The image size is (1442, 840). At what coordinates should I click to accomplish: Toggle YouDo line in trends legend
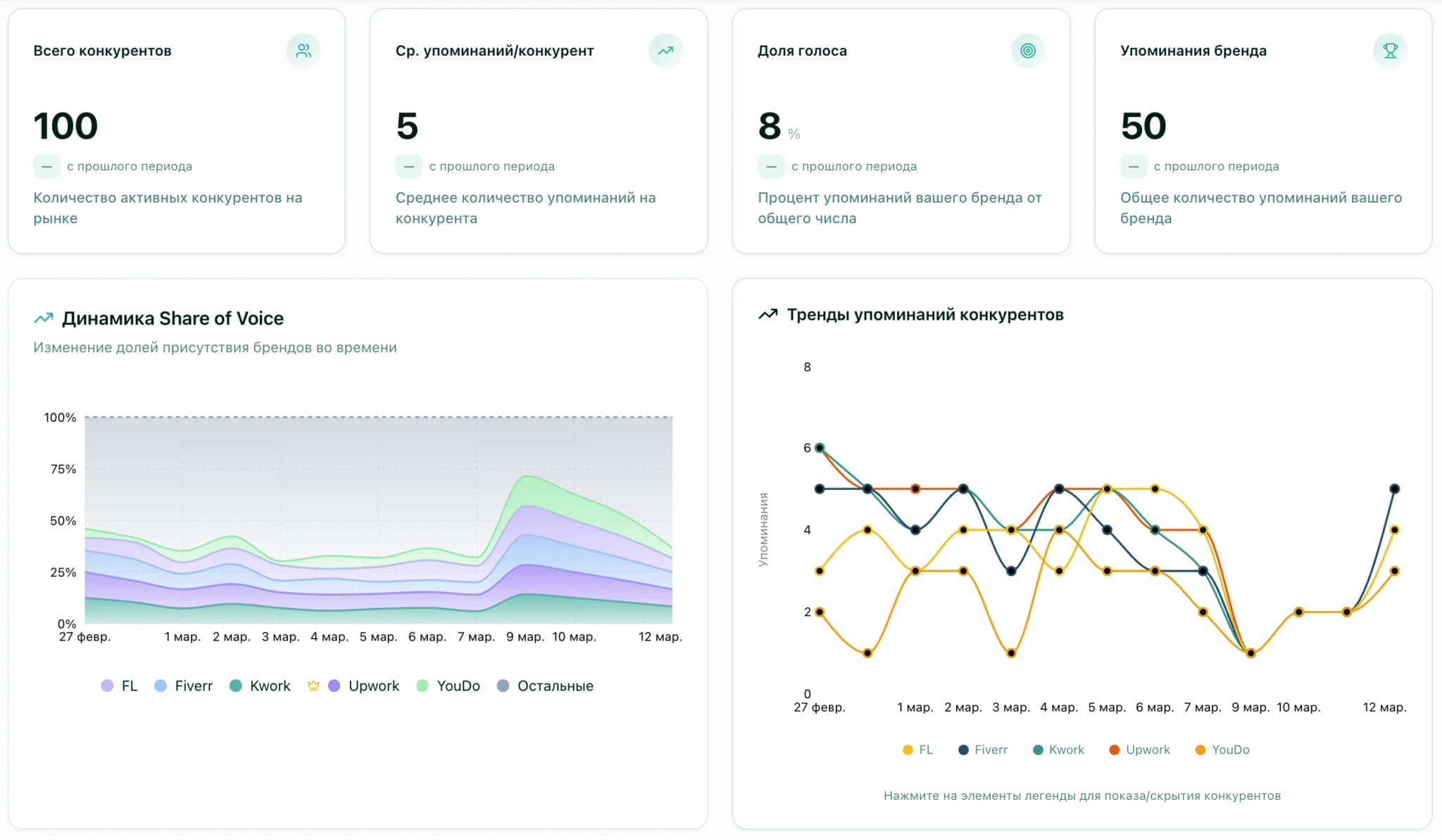tap(1222, 750)
